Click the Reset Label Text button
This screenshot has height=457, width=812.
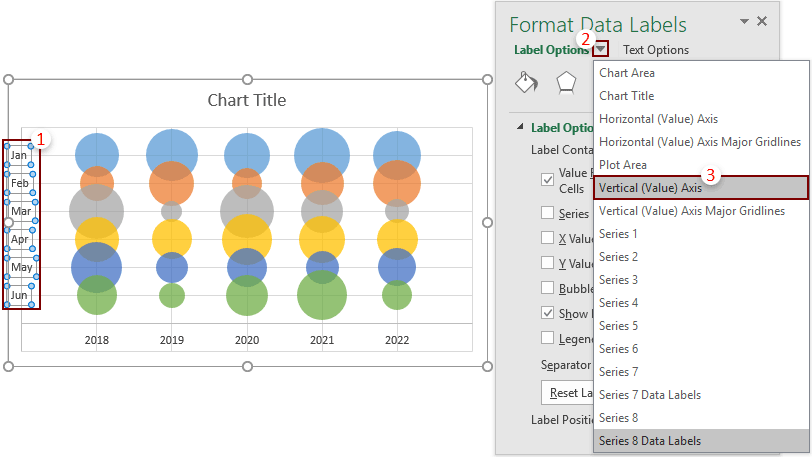[568, 393]
